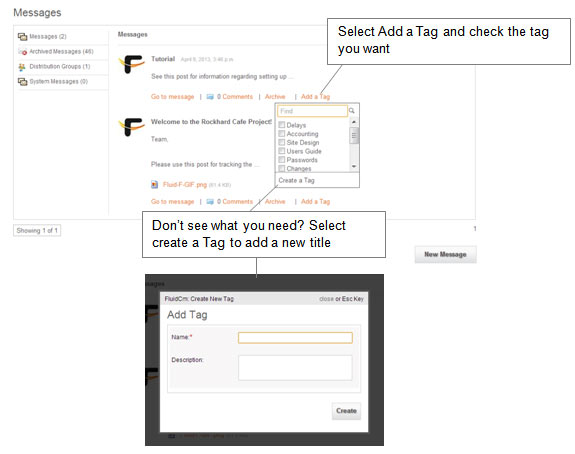Click the Archived Messages icon in sidebar

[x=23, y=52]
